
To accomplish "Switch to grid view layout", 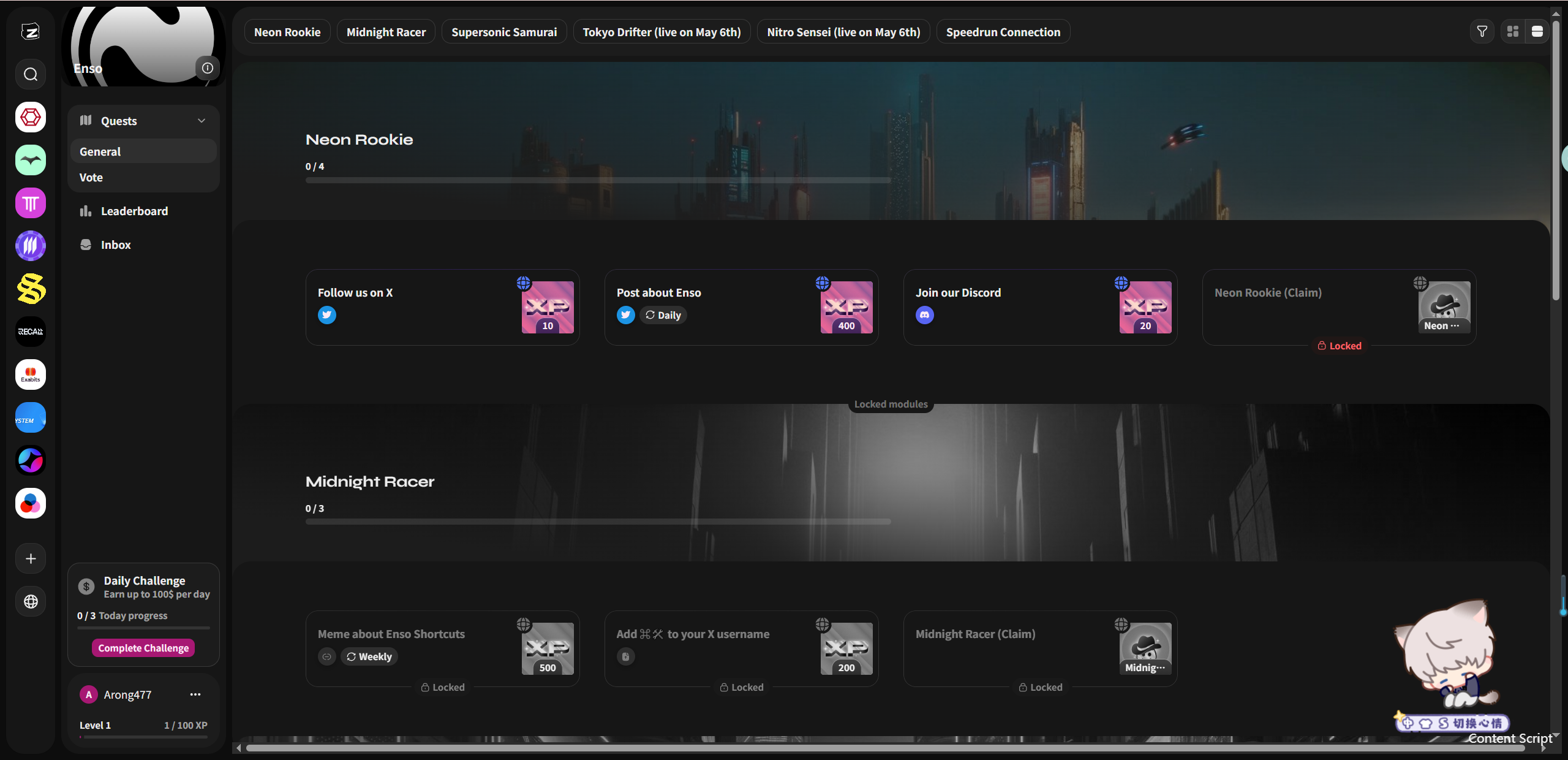I will [x=1513, y=31].
